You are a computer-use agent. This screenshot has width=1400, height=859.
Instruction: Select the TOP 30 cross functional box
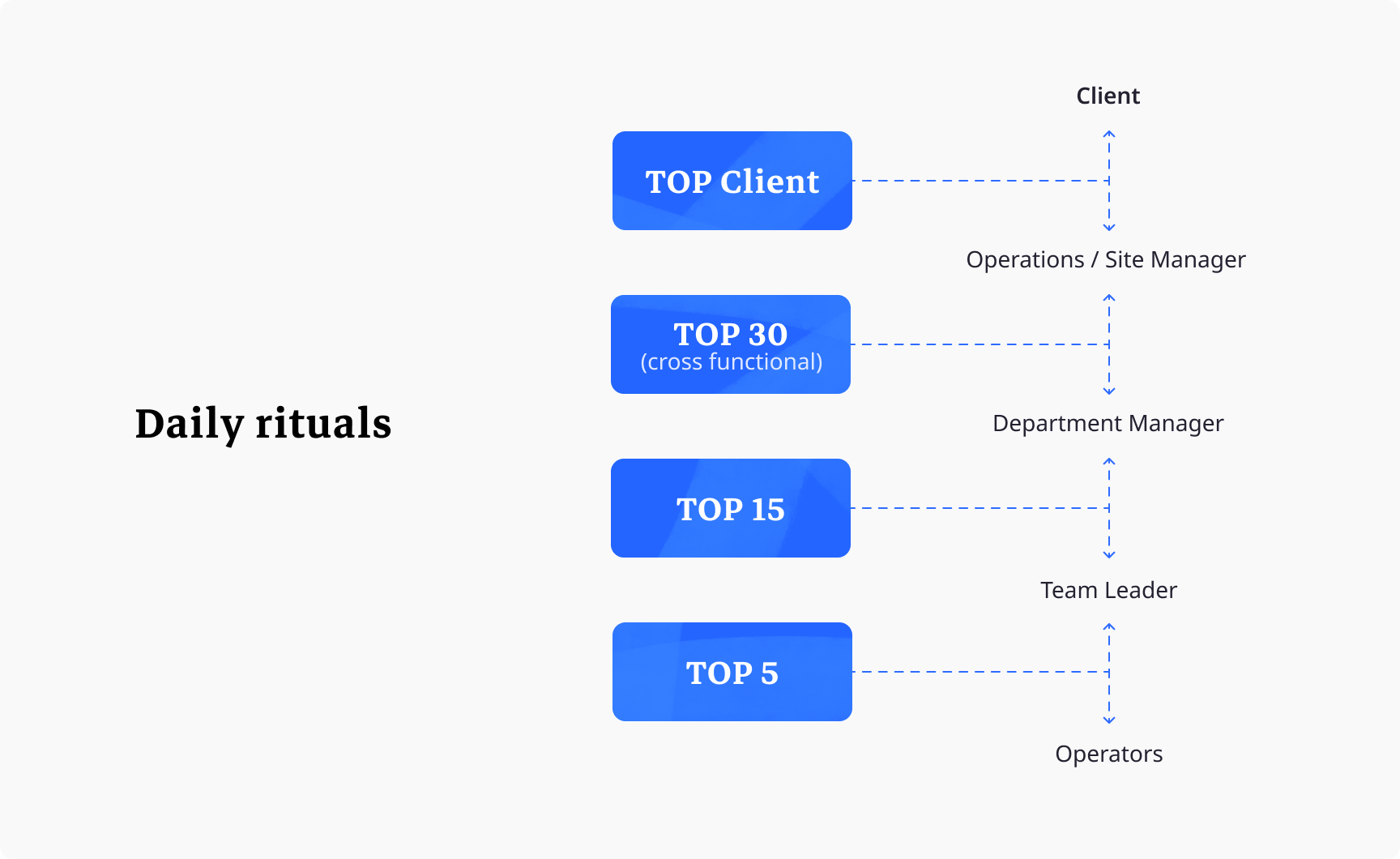pos(731,344)
